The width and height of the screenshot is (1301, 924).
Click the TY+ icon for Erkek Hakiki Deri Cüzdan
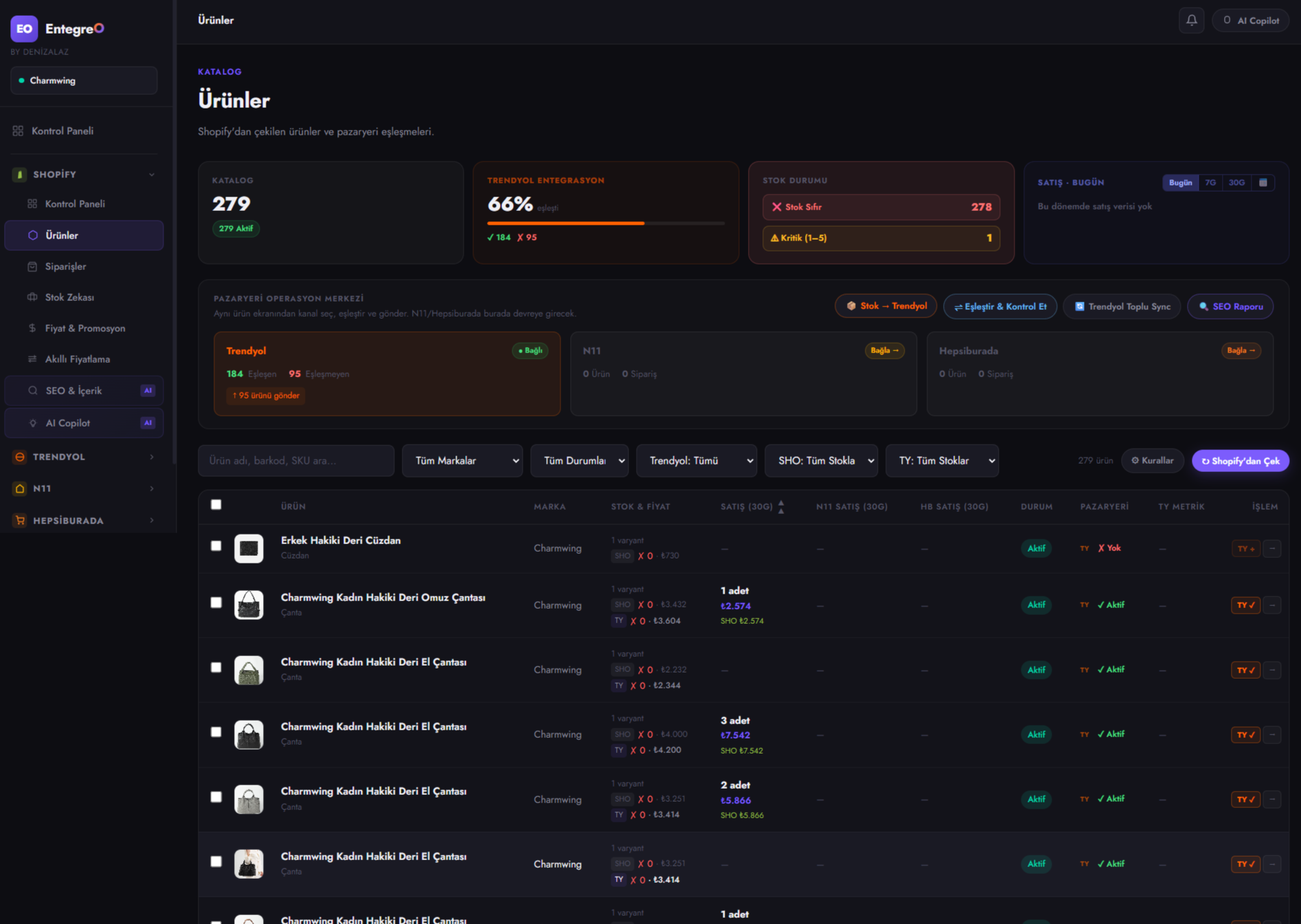pyautogui.click(x=1245, y=548)
